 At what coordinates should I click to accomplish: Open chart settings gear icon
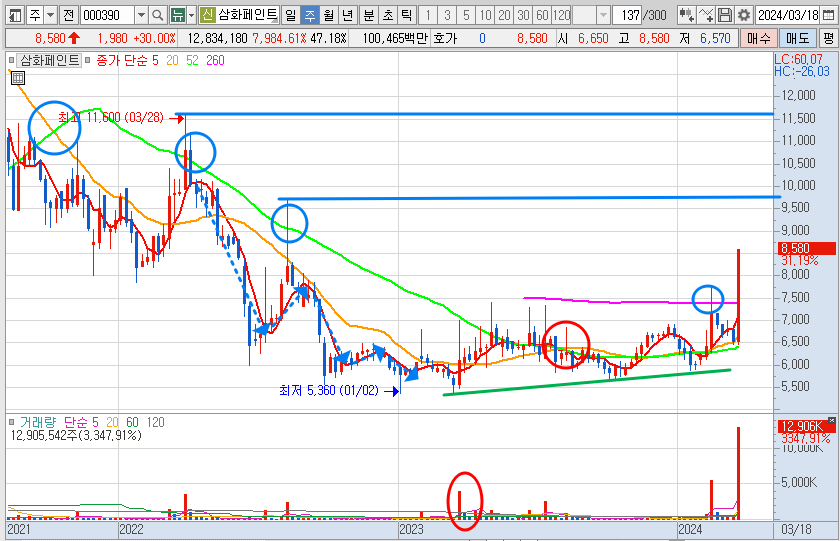click(x=744, y=15)
